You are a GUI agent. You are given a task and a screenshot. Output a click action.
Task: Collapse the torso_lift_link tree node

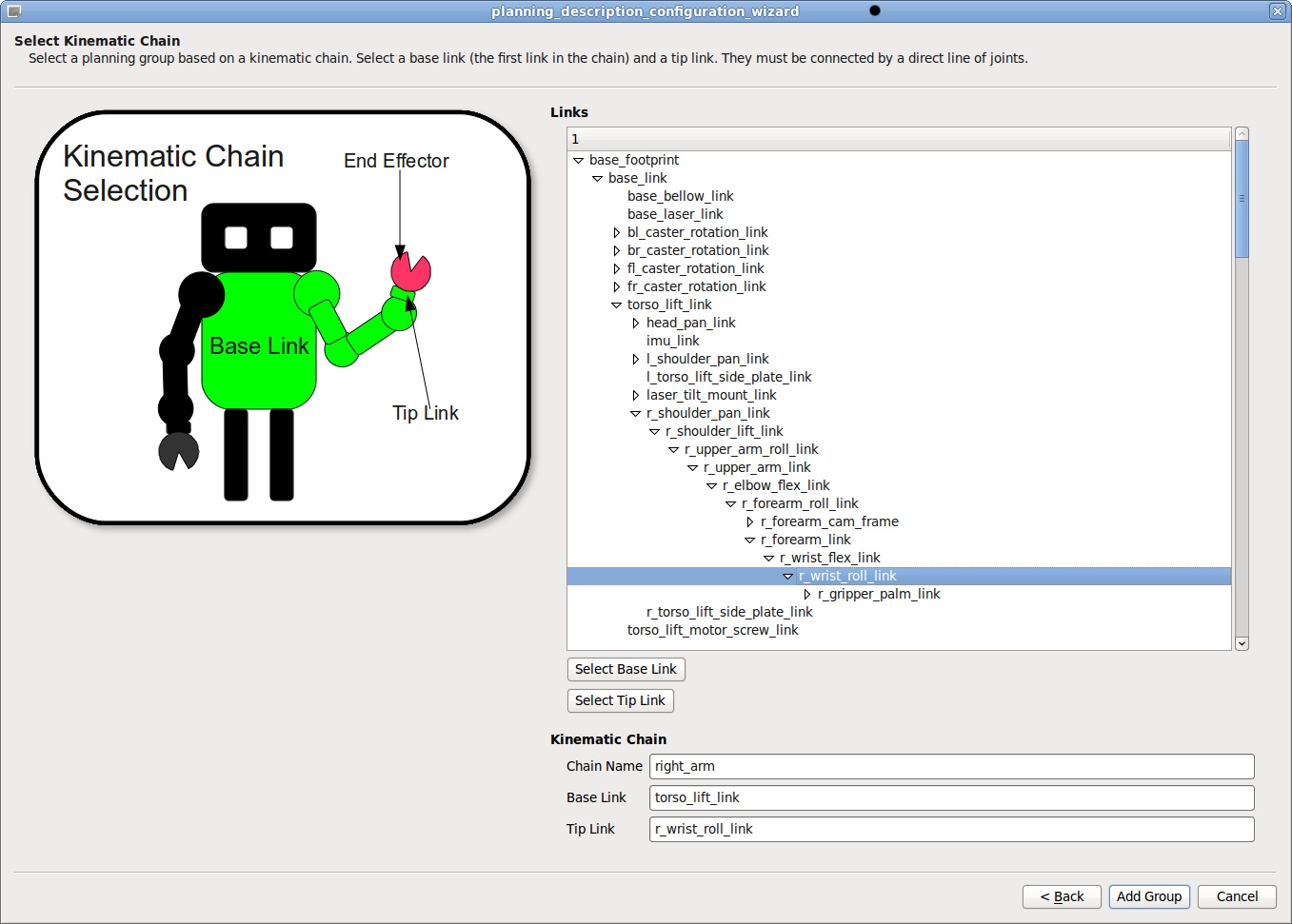(616, 305)
